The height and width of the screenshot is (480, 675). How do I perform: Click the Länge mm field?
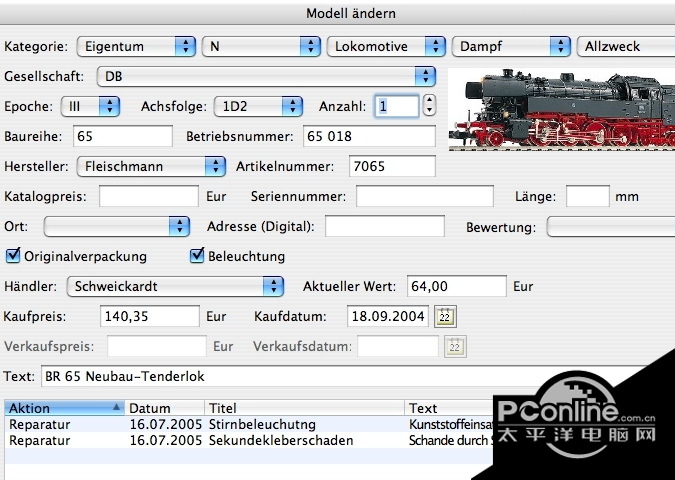pos(588,196)
